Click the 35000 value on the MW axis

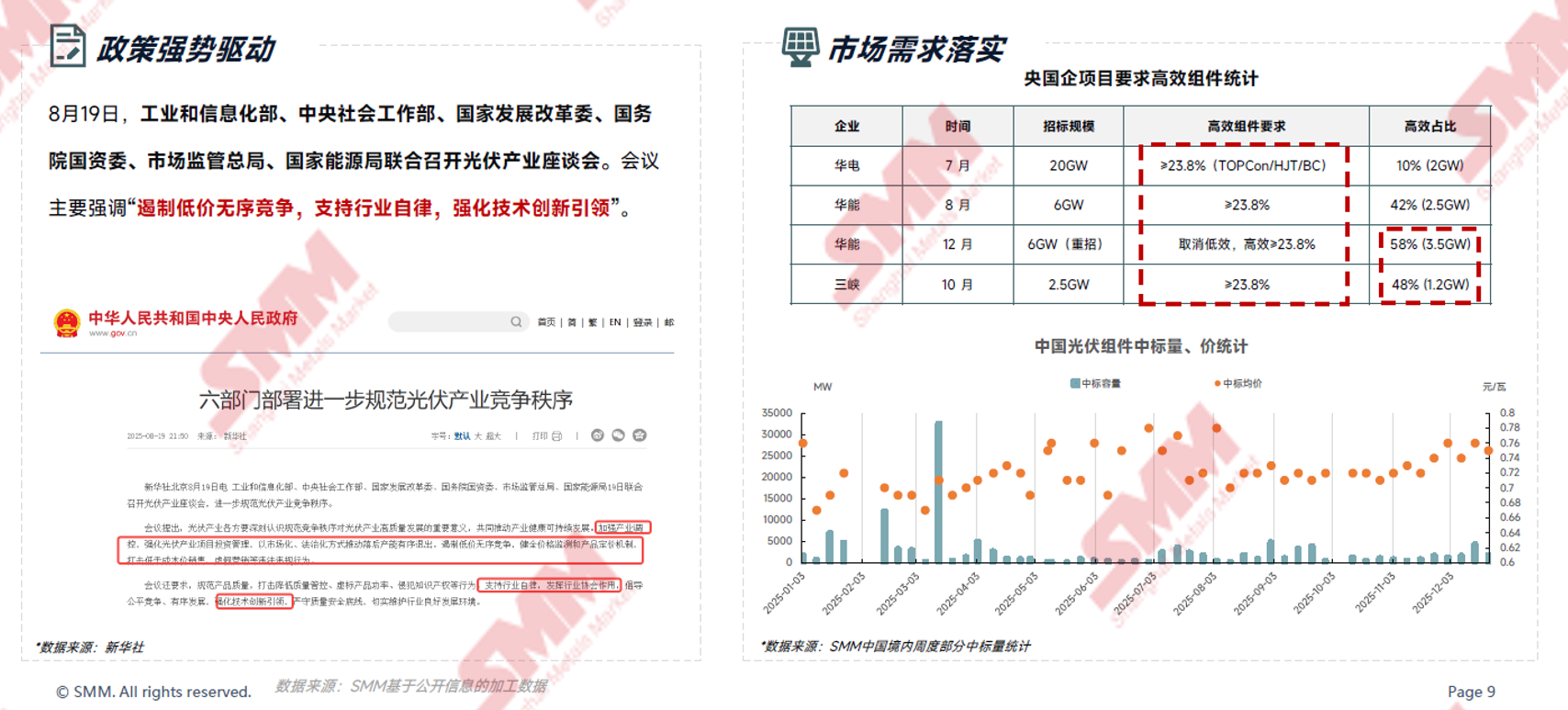[x=777, y=413]
